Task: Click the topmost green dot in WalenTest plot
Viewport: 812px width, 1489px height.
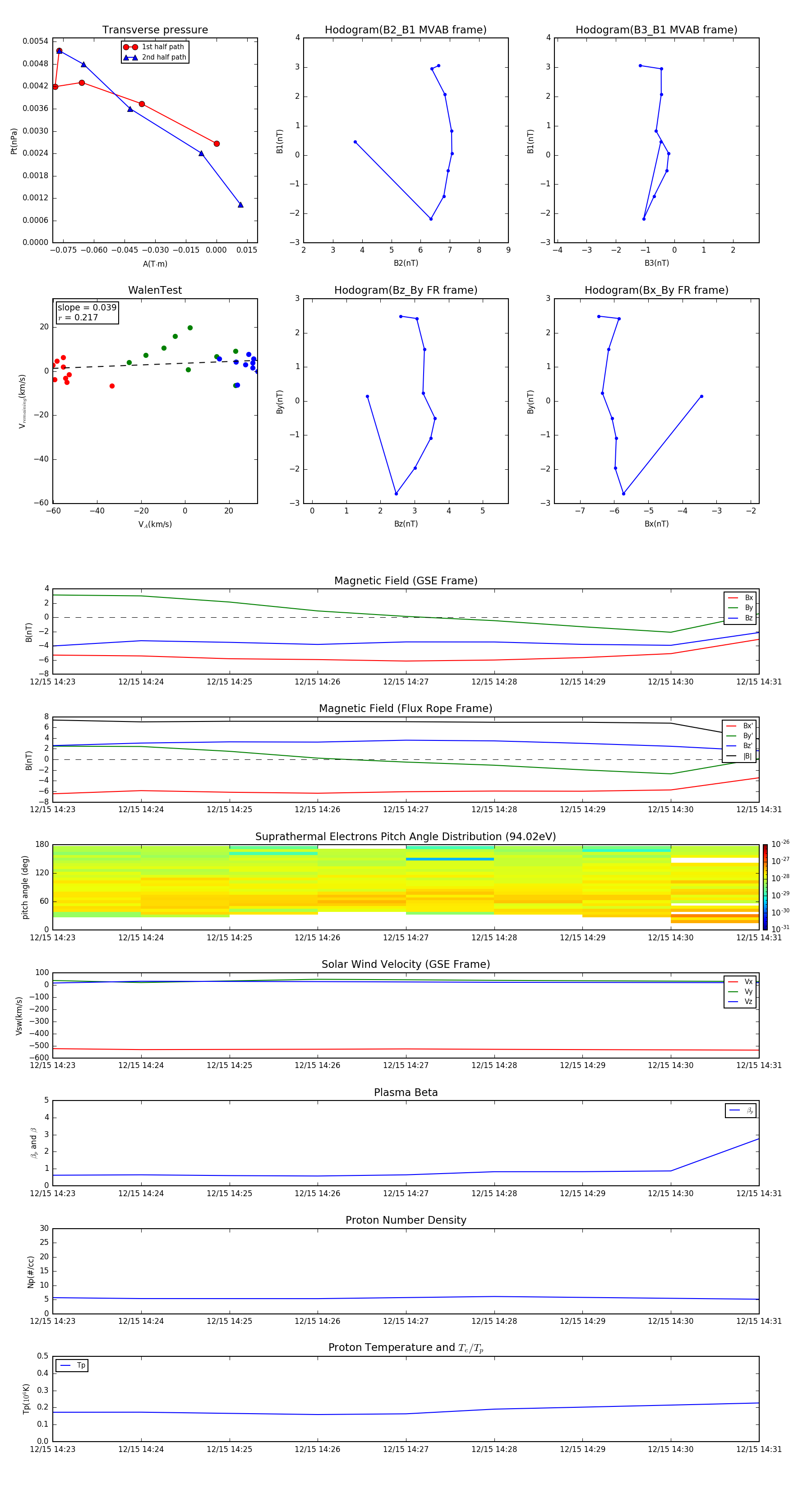Action: click(x=190, y=328)
